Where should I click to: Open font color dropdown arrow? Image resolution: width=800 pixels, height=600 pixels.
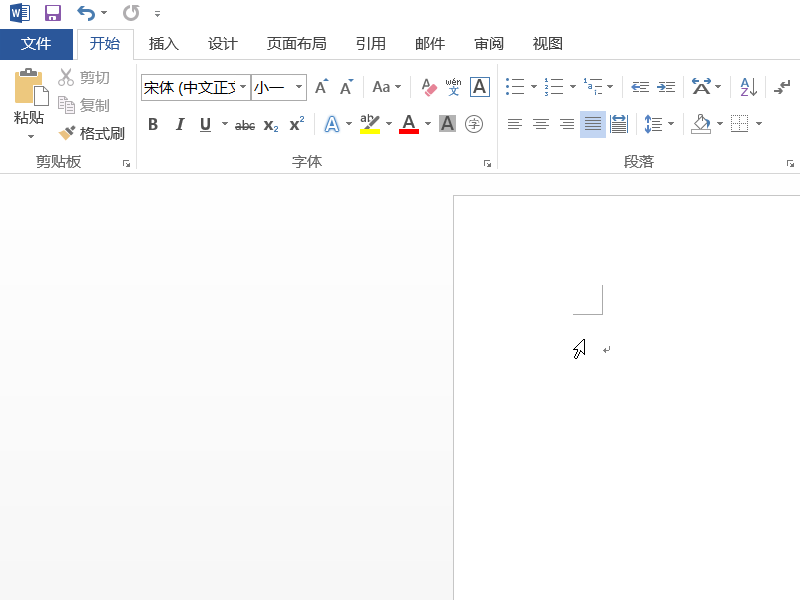tap(428, 124)
